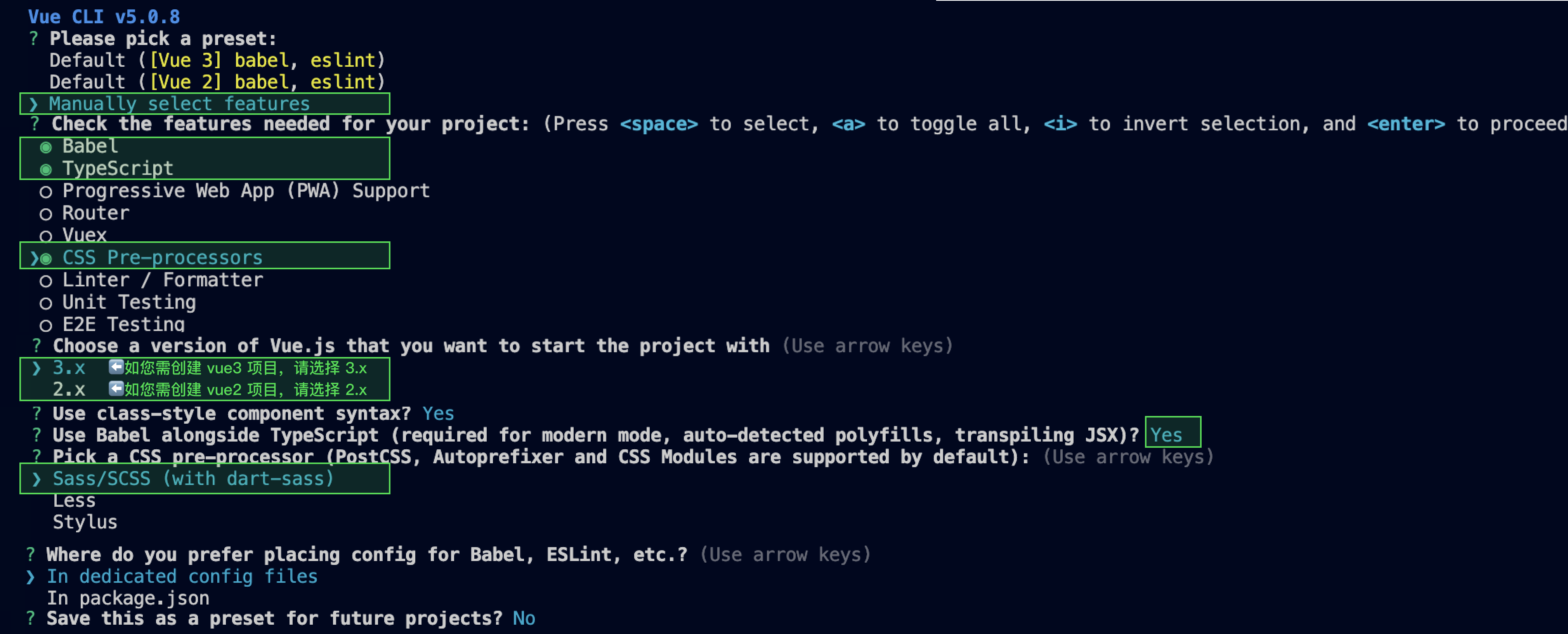The width and height of the screenshot is (1568, 634).
Task: Click the question mark before 'Please pick a preset'
Action: [33, 39]
